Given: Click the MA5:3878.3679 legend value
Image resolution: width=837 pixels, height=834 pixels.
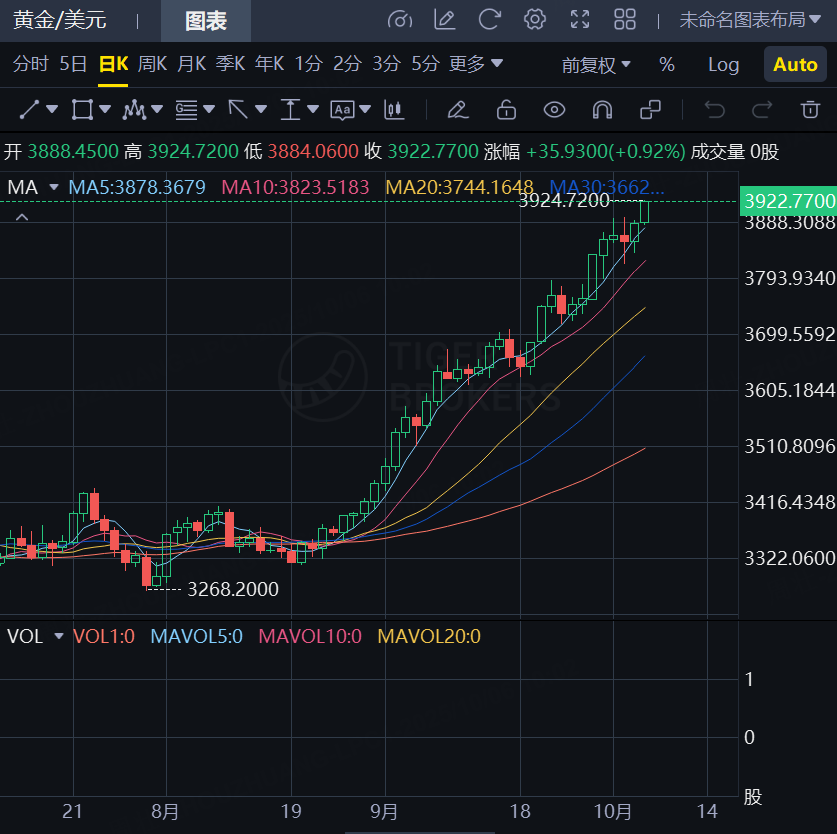Looking at the screenshot, I should point(137,187).
